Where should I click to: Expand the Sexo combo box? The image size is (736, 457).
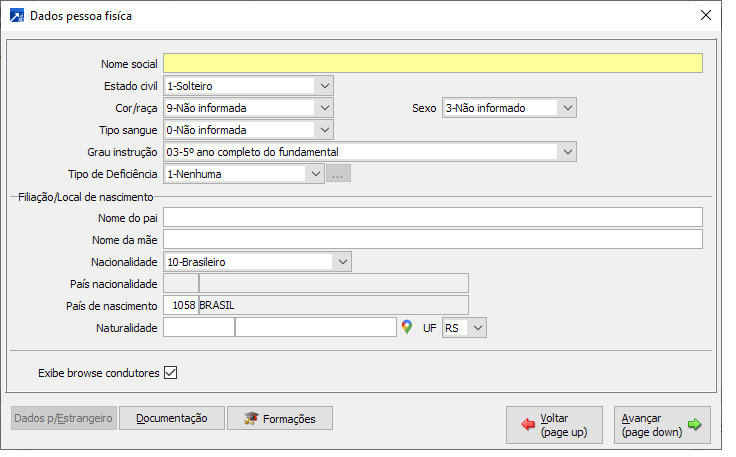[x=567, y=108]
